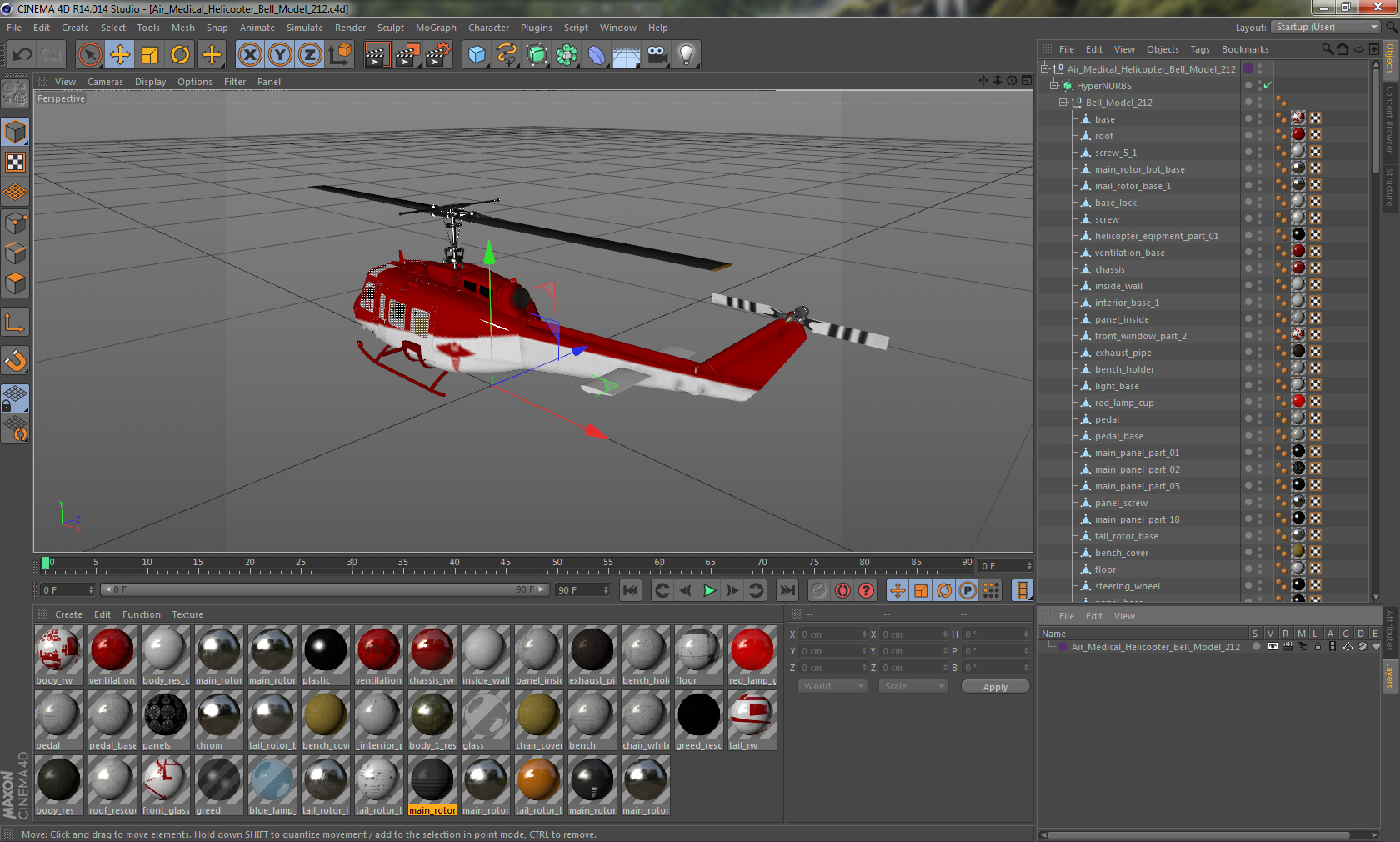Add a HyperNURBS generator
Viewport: 1400px width, 842px height.
point(537,55)
